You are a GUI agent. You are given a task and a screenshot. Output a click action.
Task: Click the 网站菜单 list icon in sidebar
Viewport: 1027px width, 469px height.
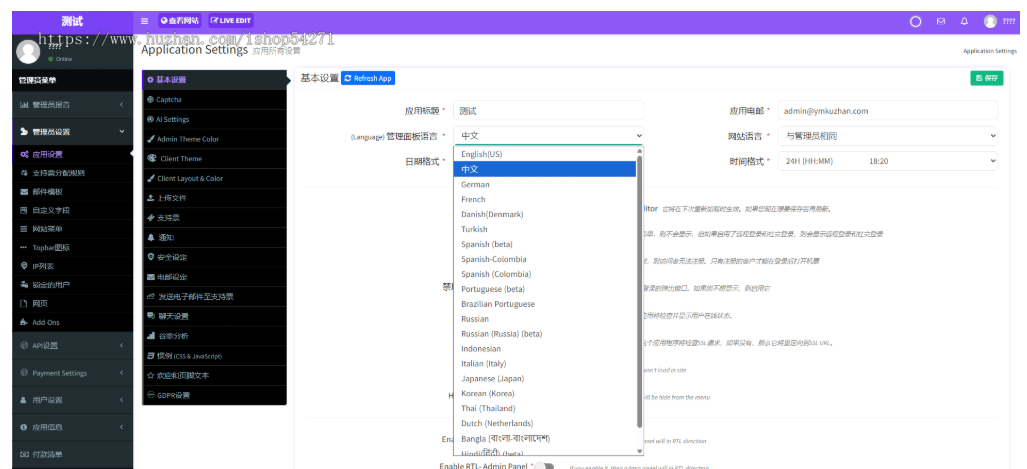(x=24, y=229)
